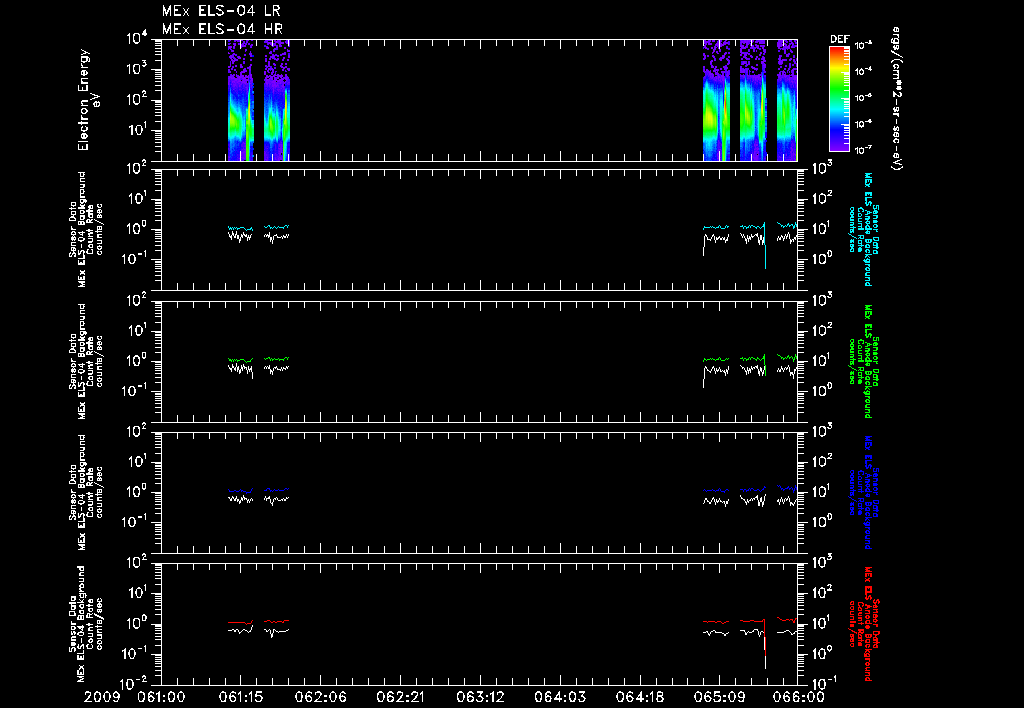Viewport: 1024px width, 708px height.
Task: Click the "DEF" label above color bar
Action: point(839,39)
